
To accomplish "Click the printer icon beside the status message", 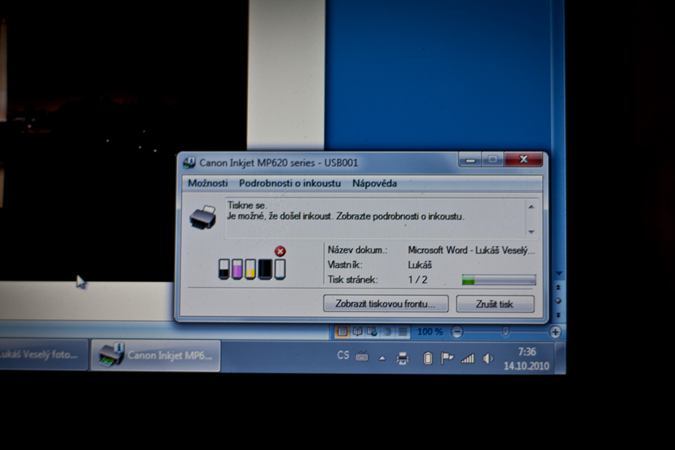I will tap(203, 217).
